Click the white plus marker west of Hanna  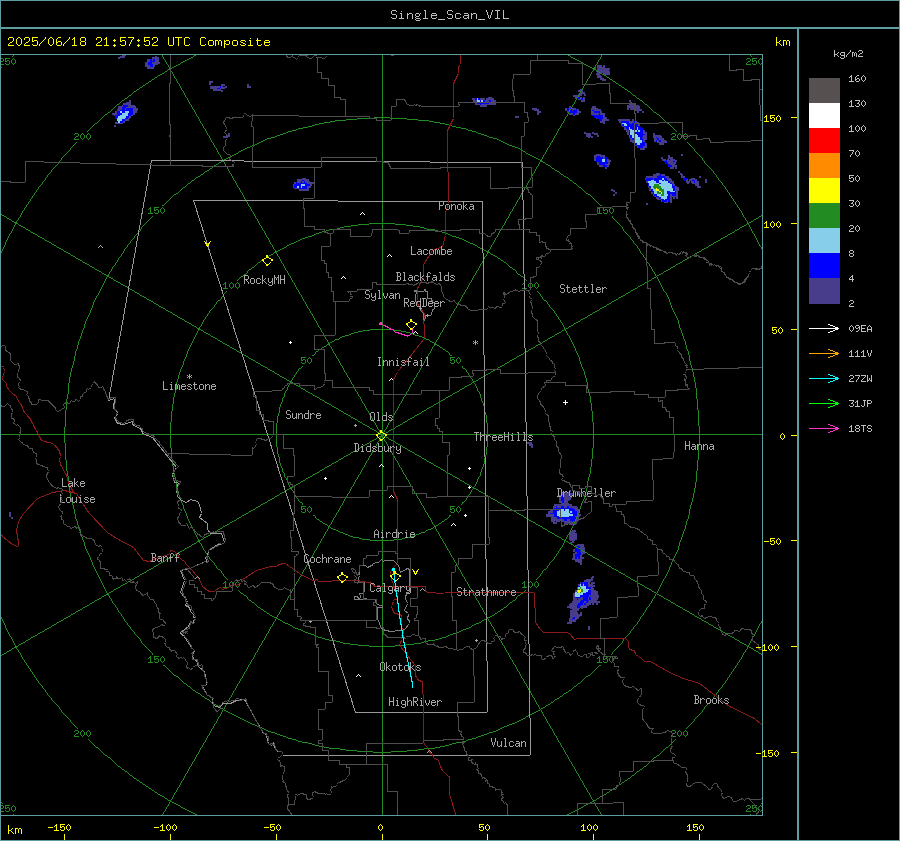point(565,402)
